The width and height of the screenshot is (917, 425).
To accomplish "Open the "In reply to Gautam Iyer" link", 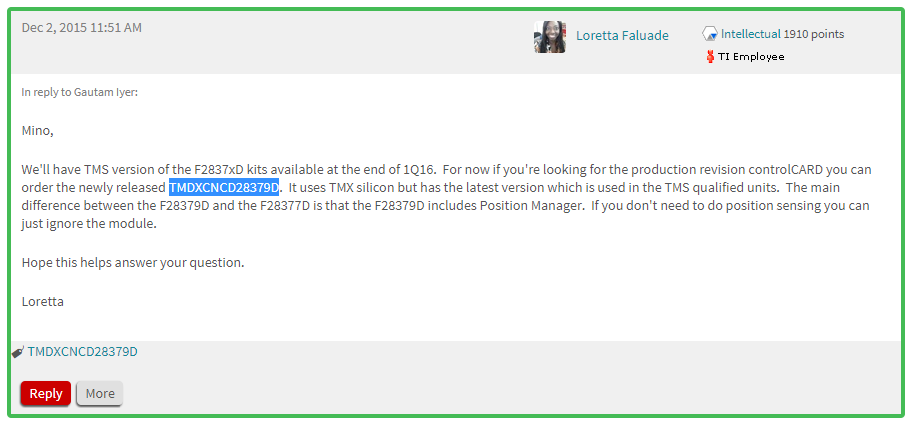I will click(x=79, y=92).
